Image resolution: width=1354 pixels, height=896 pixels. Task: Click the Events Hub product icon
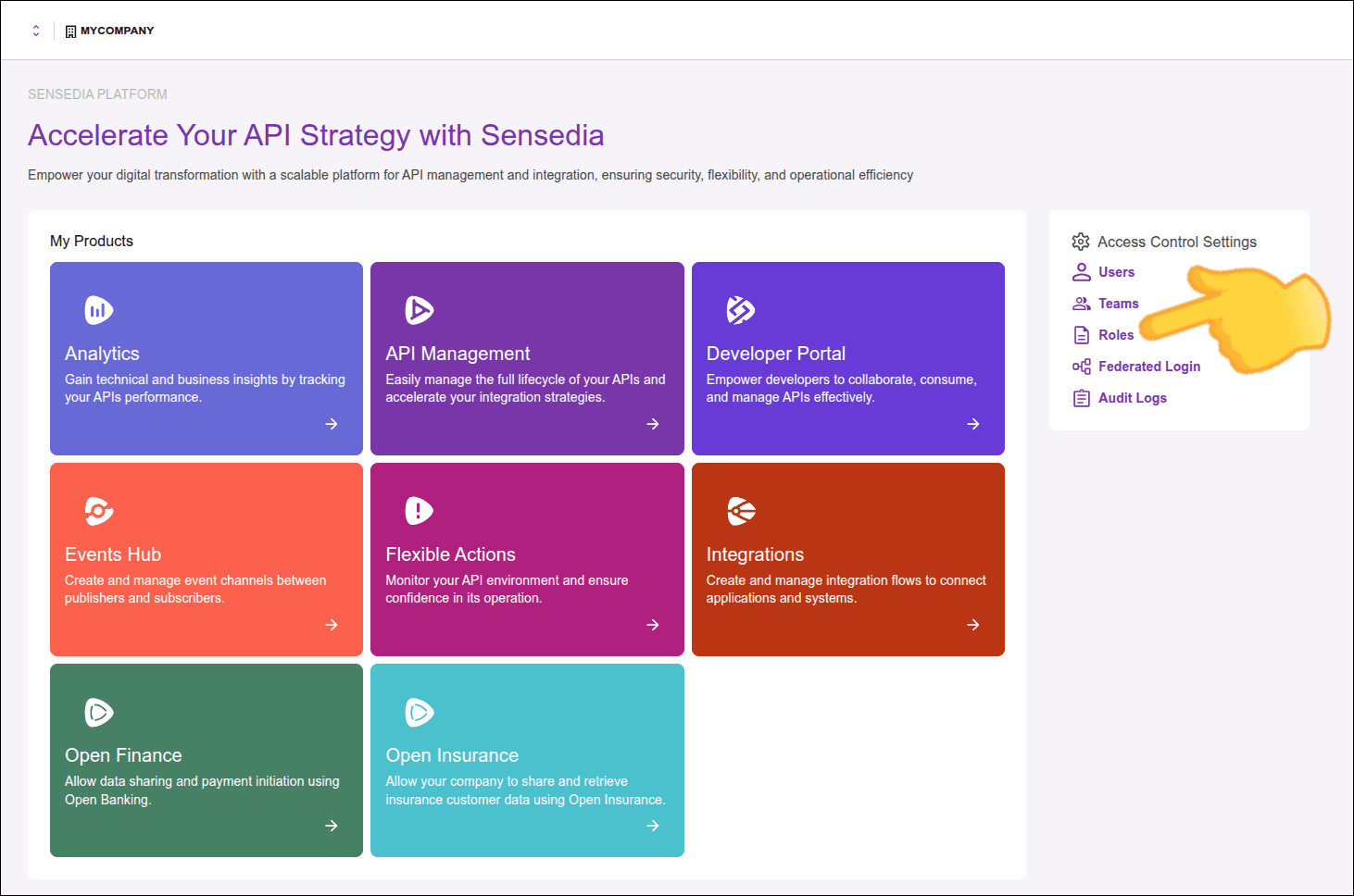tap(98, 511)
